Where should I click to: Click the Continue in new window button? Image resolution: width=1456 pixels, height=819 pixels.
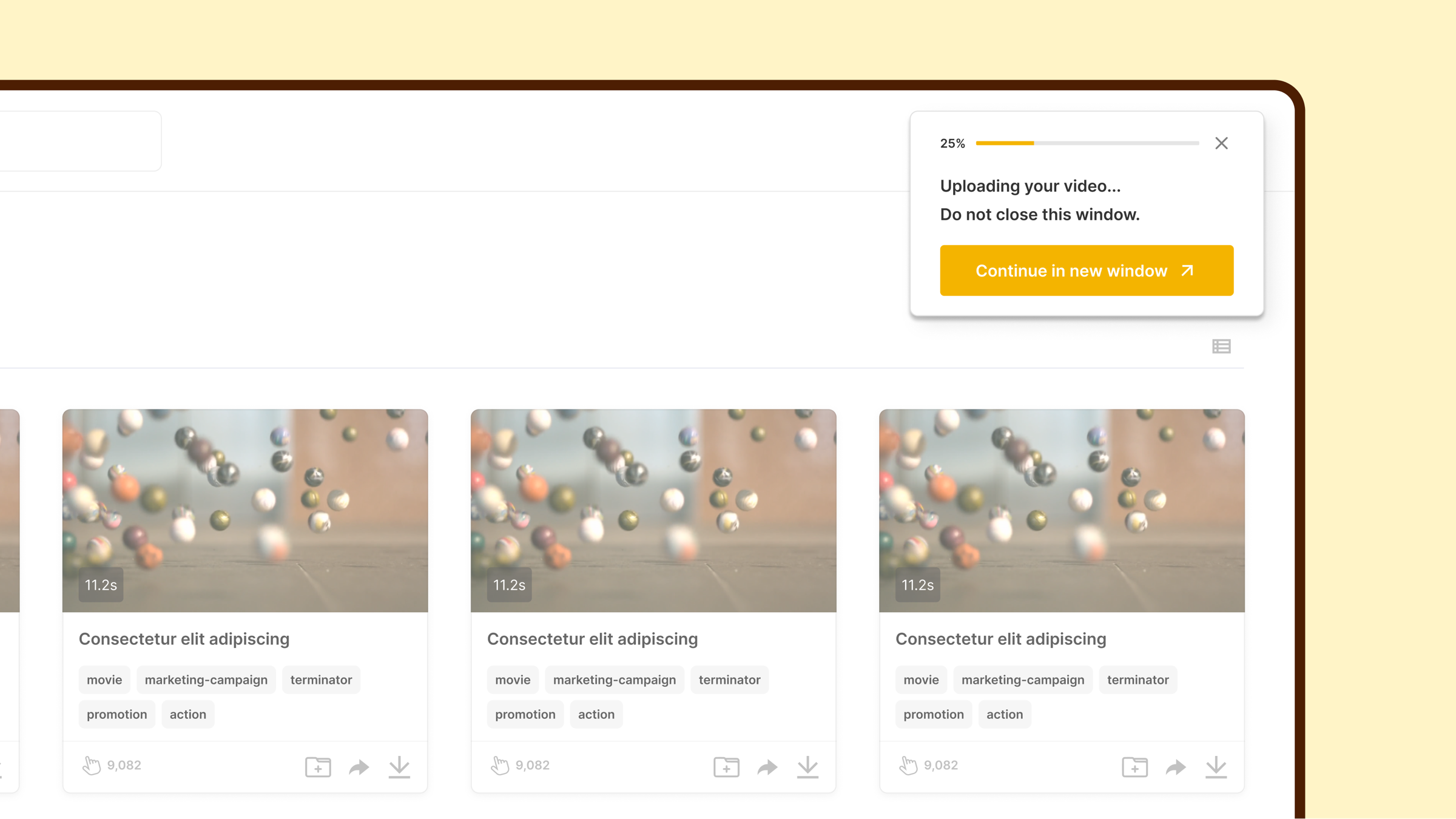coord(1087,271)
